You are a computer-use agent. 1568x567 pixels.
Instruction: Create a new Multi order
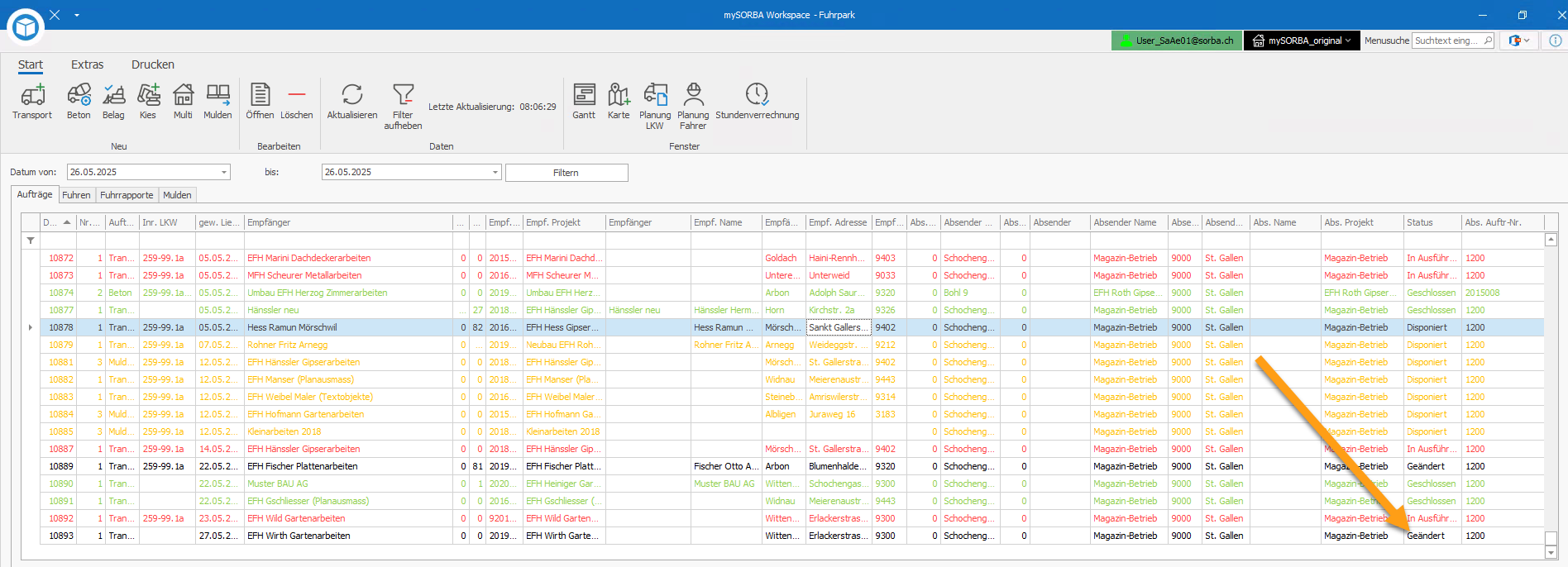pos(183,102)
